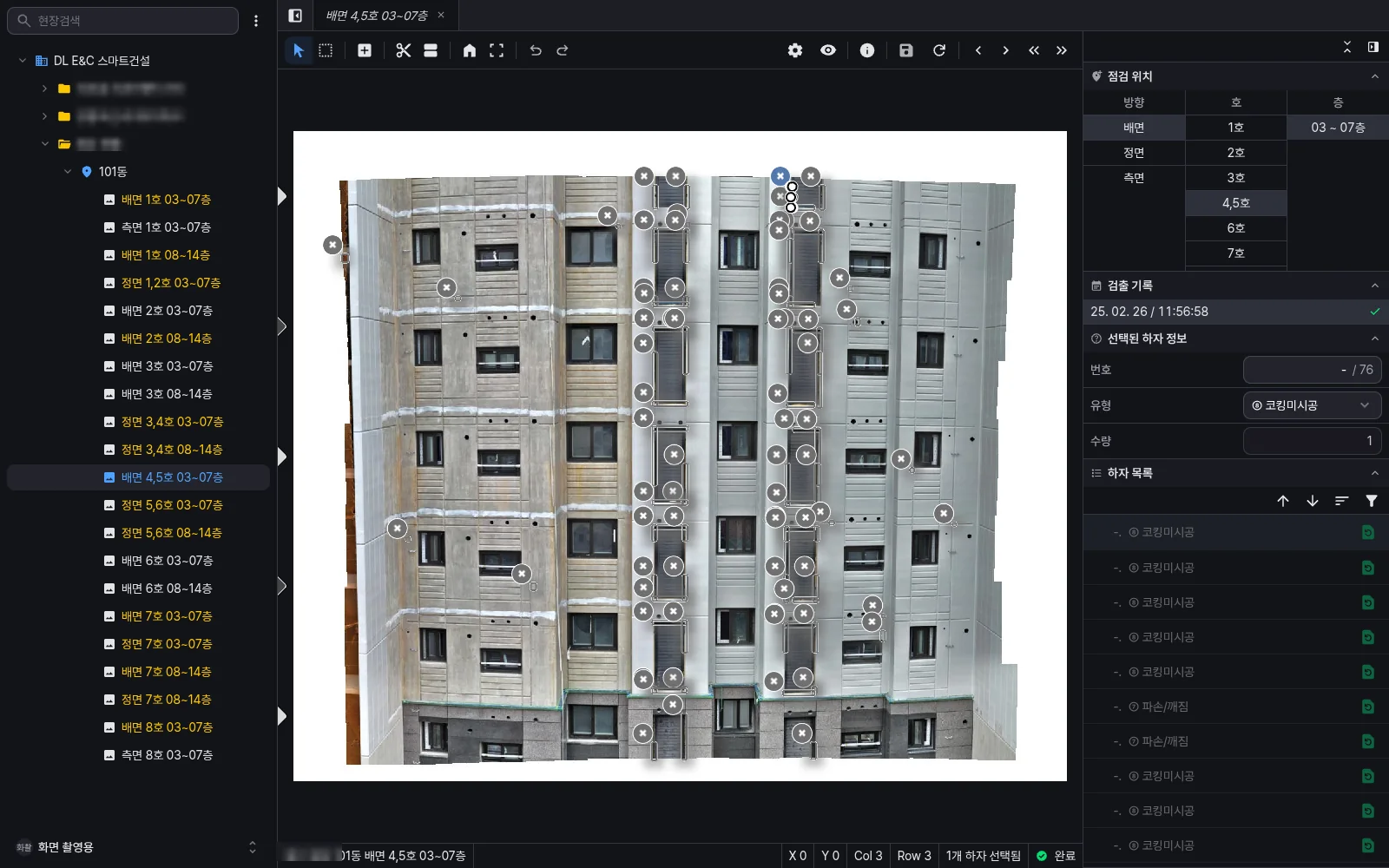Open 배면 1호 03~07층 in the tree
This screenshot has width=1389, height=868.
[166, 200]
